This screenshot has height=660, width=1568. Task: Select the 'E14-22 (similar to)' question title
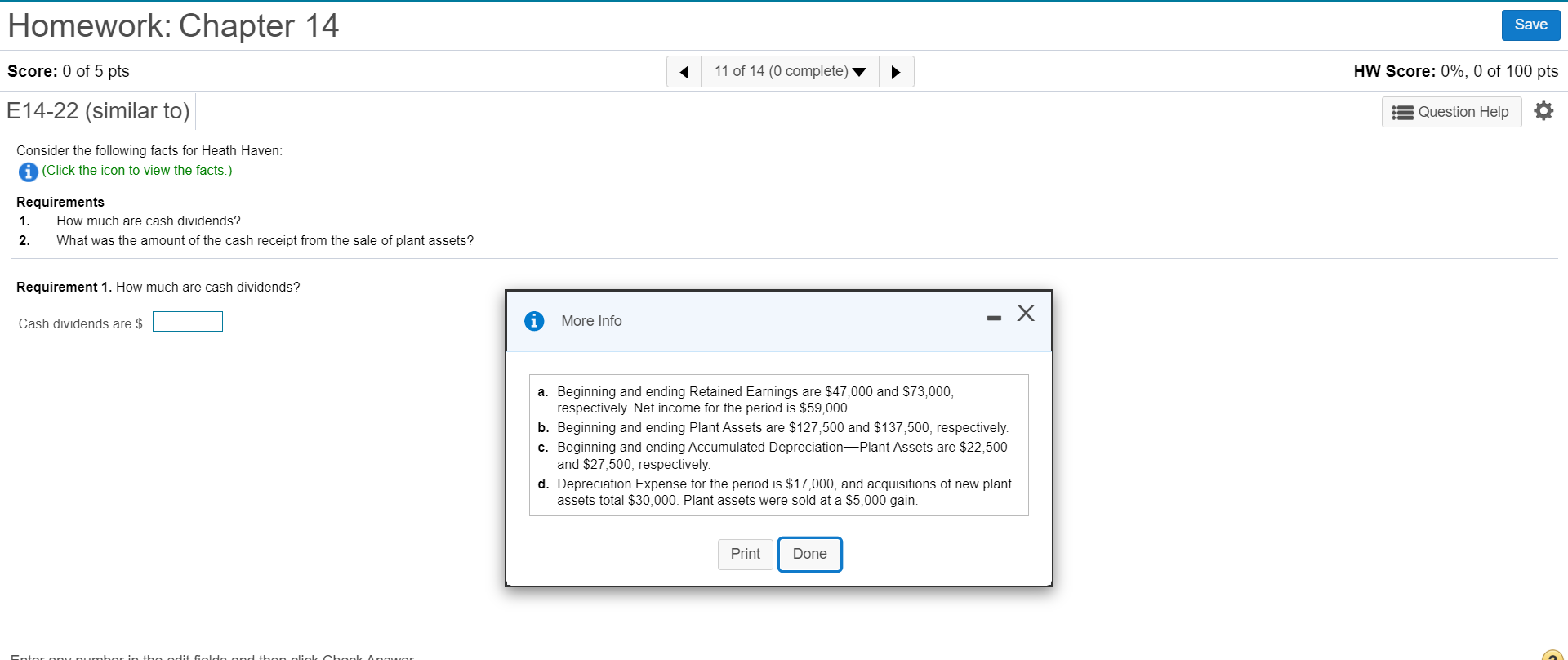coord(98,111)
